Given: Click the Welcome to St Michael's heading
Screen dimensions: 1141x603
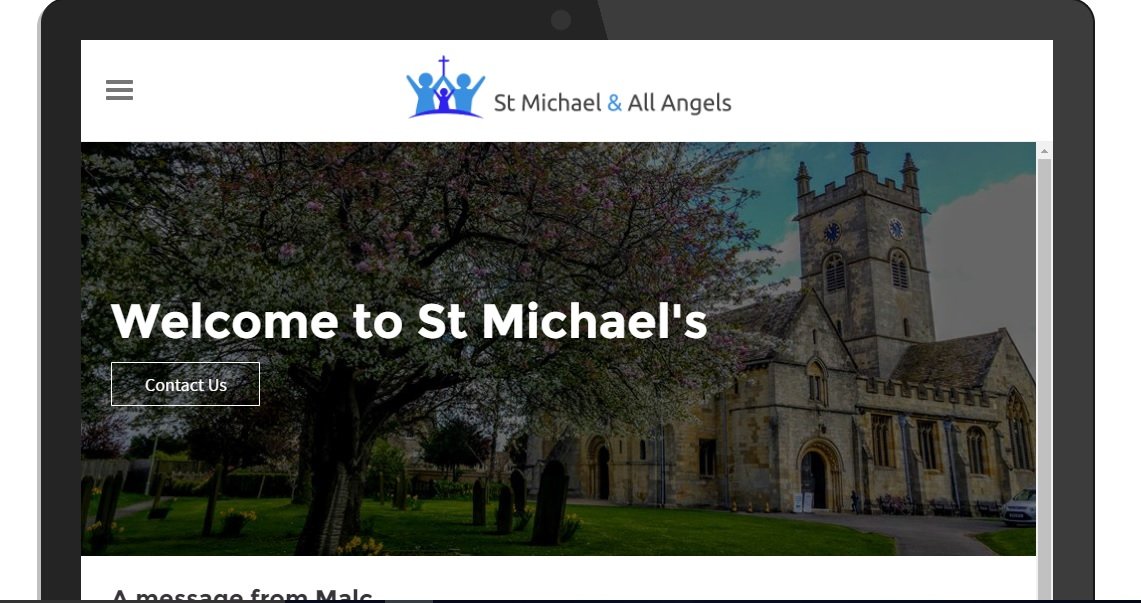Looking at the screenshot, I should click(409, 322).
